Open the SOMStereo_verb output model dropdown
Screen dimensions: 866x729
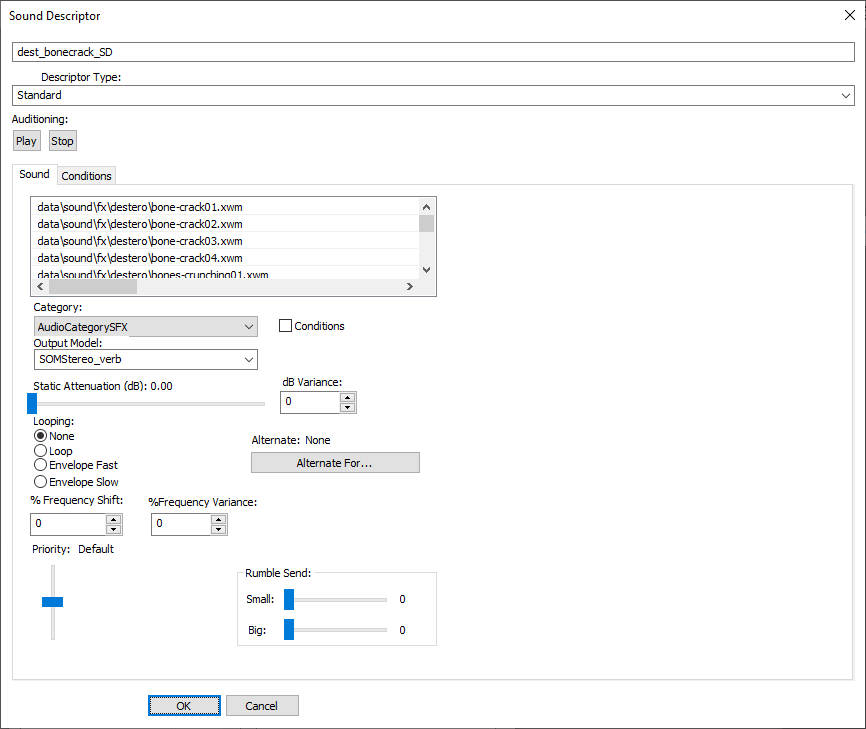coord(248,360)
